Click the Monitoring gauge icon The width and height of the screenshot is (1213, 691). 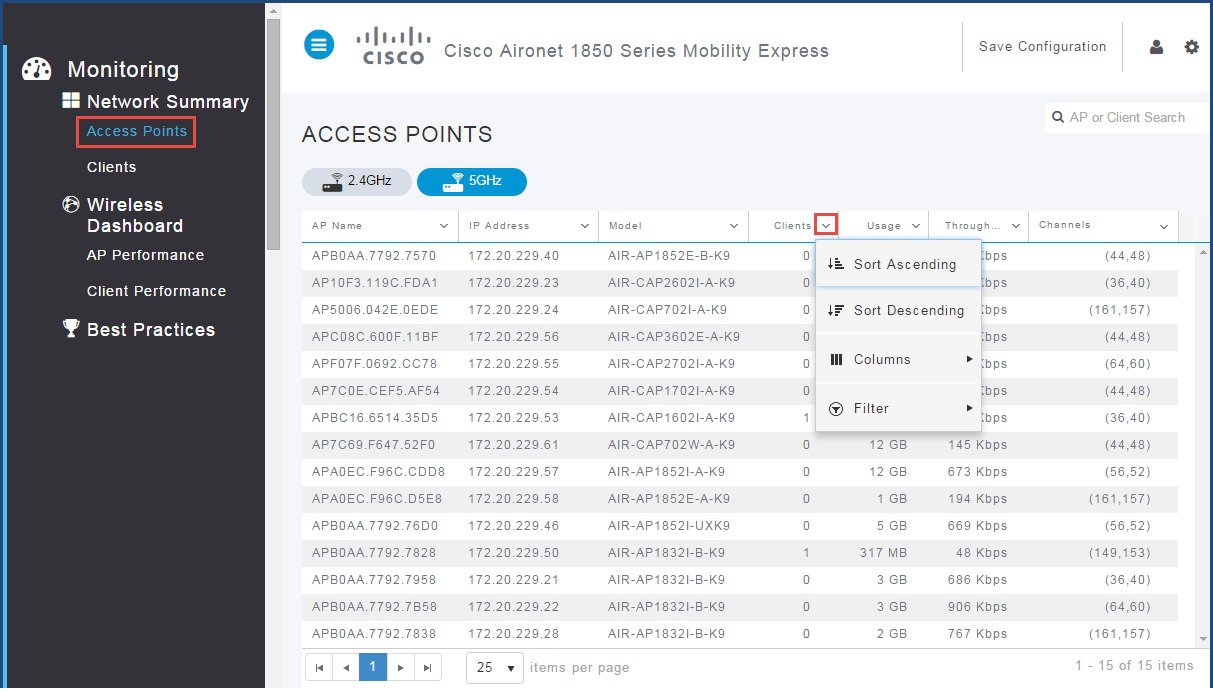[x=36, y=69]
